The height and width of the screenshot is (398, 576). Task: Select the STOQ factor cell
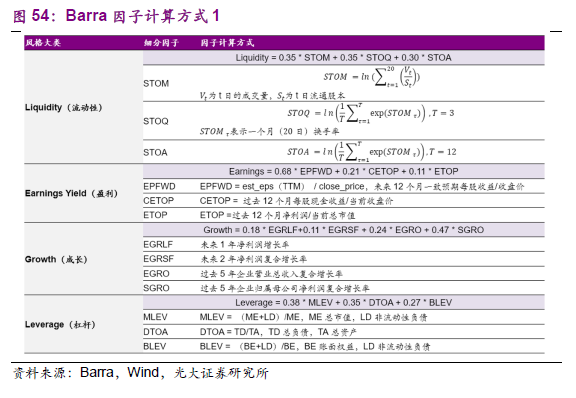(156, 121)
